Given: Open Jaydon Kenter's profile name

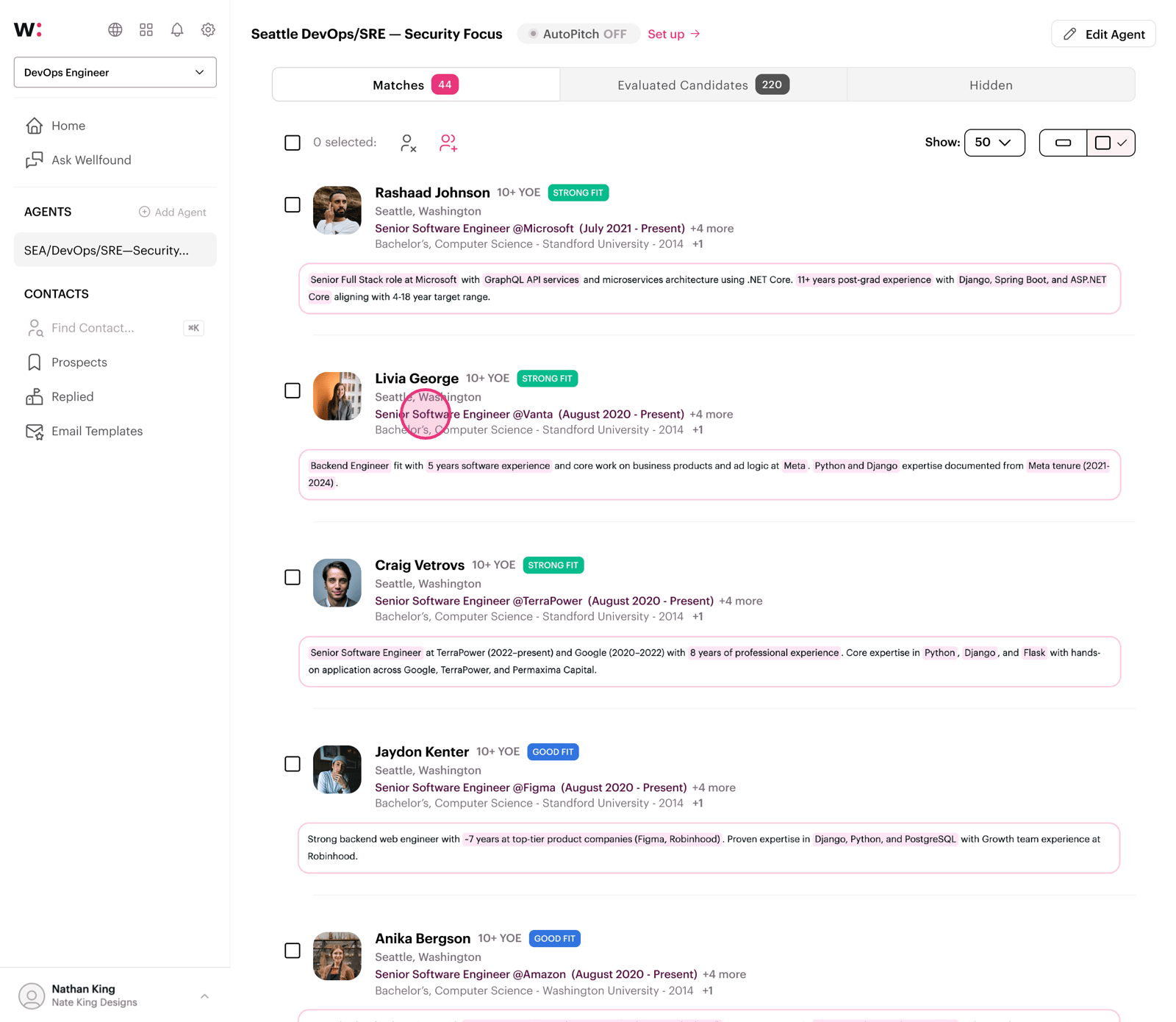Looking at the screenshot, I should point(422,752).
